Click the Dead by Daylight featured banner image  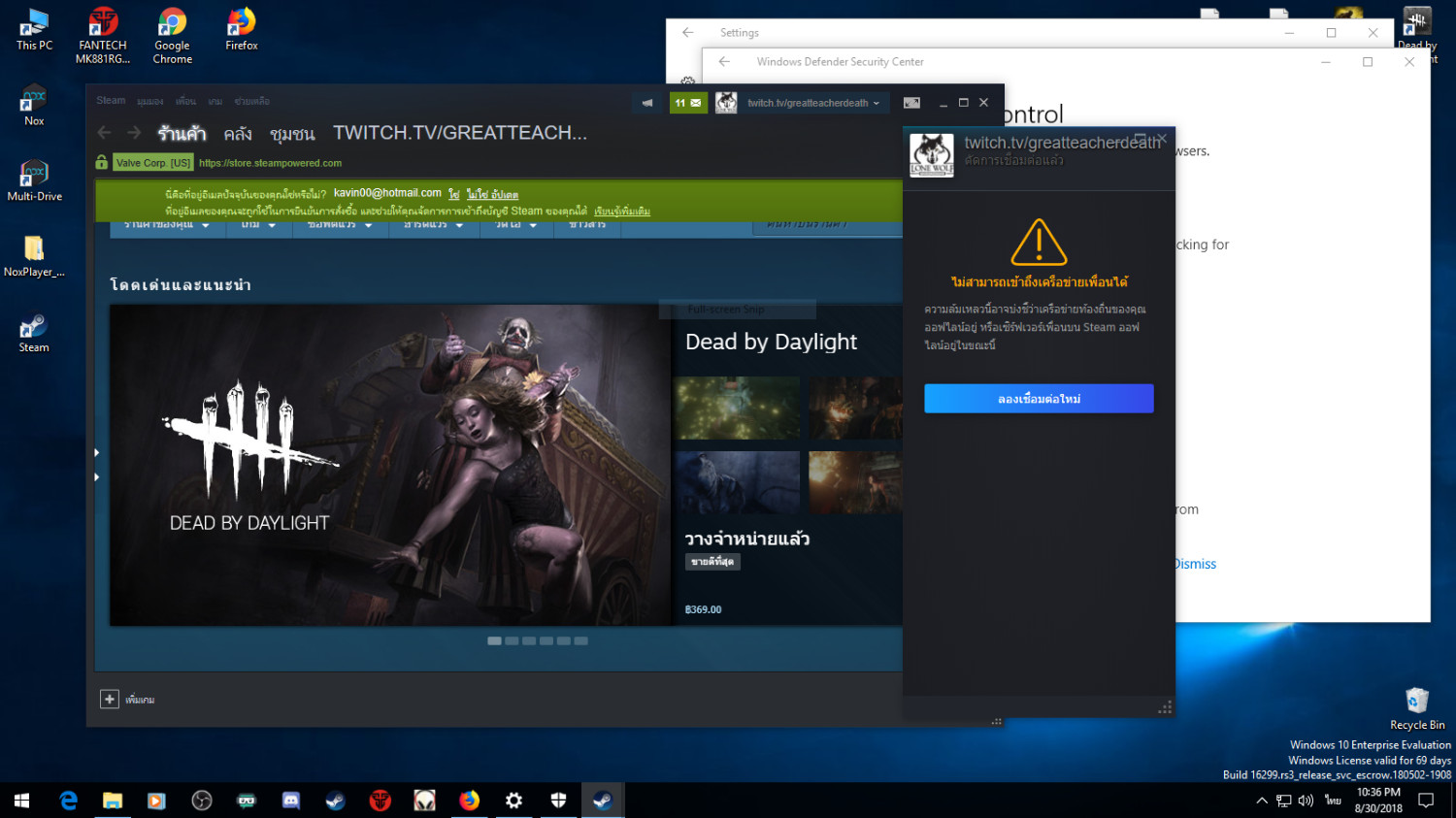point(390,465)
